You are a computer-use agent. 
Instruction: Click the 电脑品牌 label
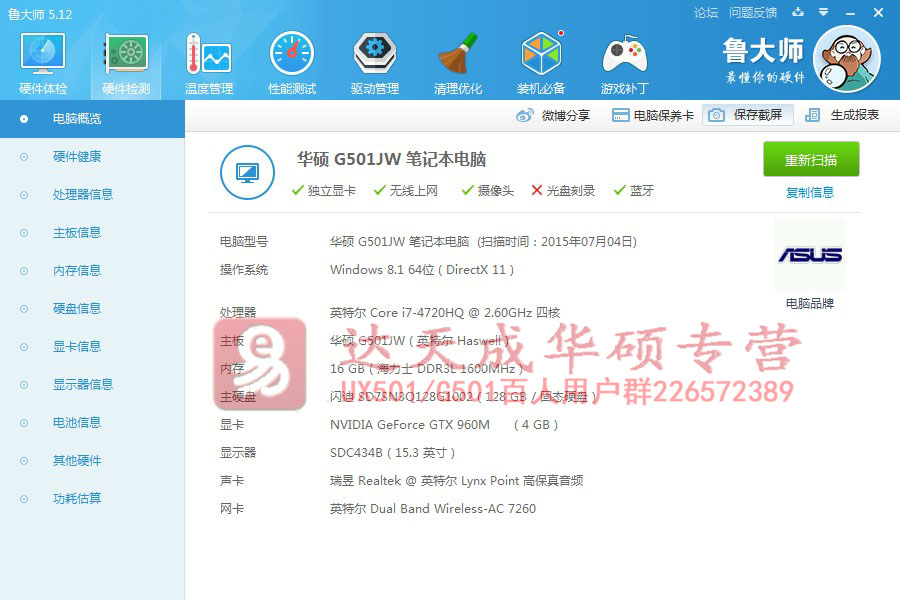[810, 304]
